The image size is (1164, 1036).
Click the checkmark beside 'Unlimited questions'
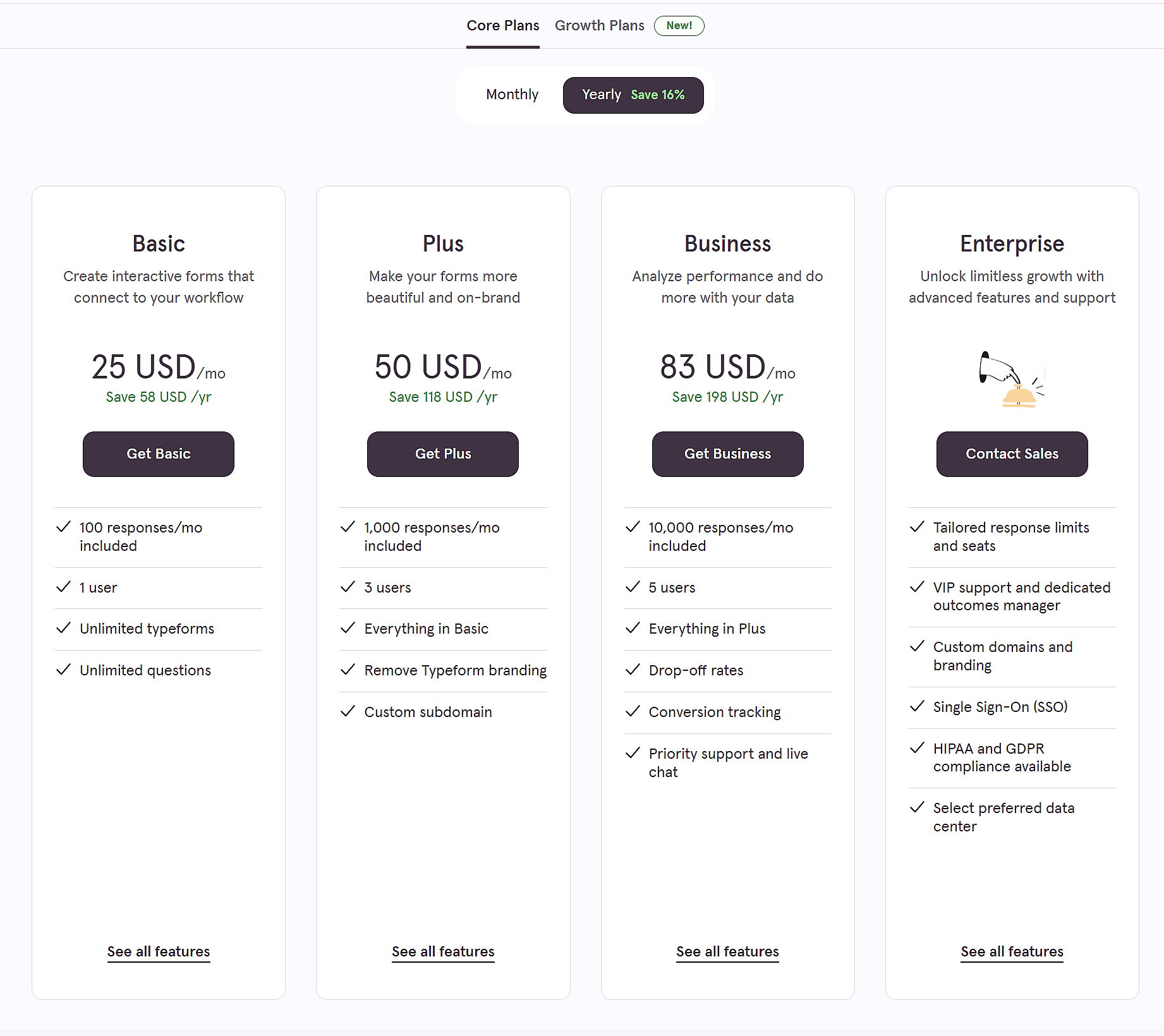pos(63,670)
